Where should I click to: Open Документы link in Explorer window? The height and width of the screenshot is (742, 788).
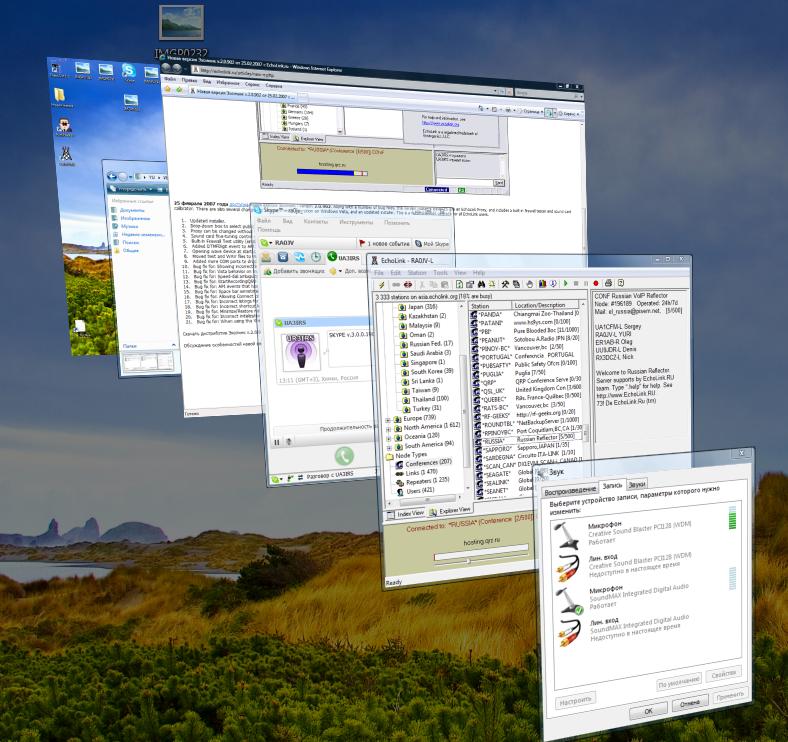pos(132,210)
